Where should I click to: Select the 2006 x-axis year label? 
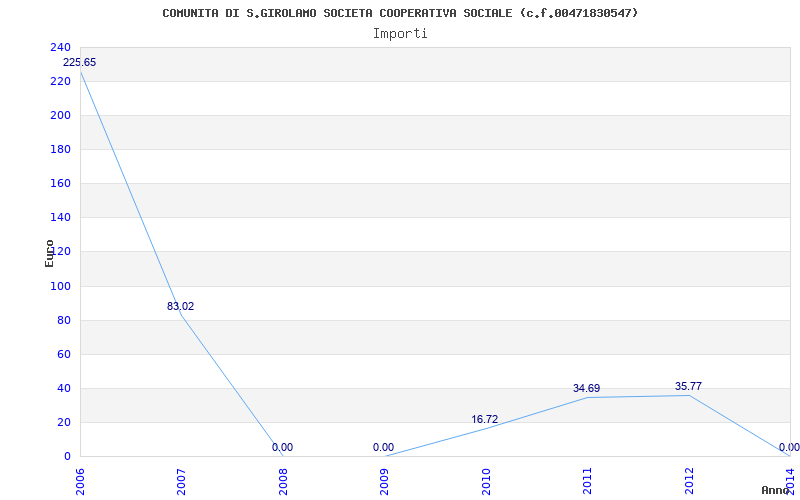(x=80, y=481)
